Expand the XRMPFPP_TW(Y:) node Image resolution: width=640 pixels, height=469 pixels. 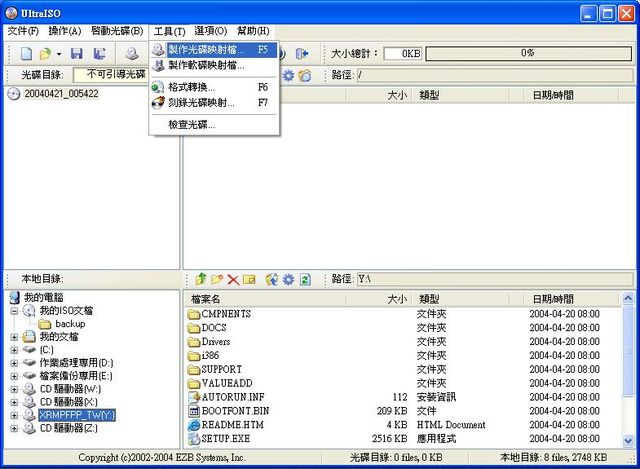click(x=14, y=416)
